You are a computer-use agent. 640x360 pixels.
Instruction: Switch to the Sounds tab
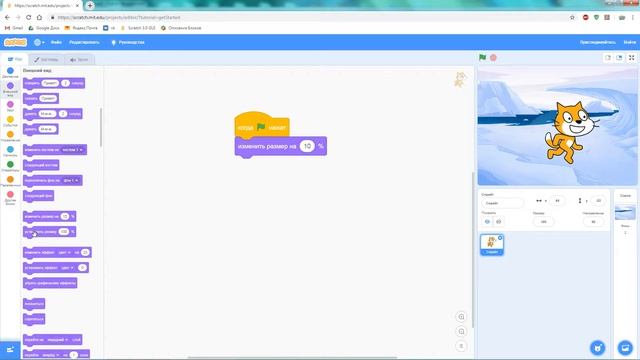click(79, 60)
